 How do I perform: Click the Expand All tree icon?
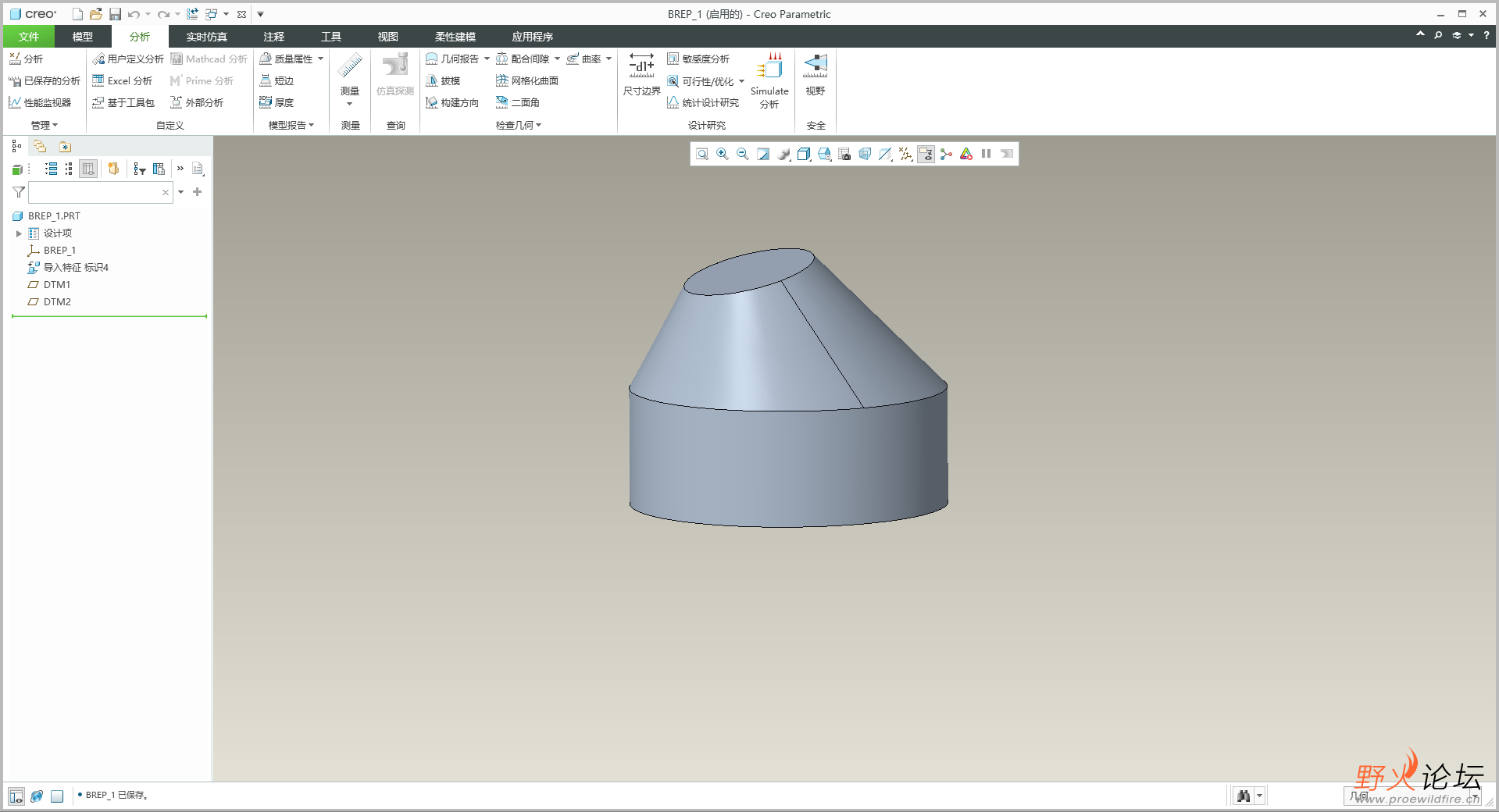52,169
